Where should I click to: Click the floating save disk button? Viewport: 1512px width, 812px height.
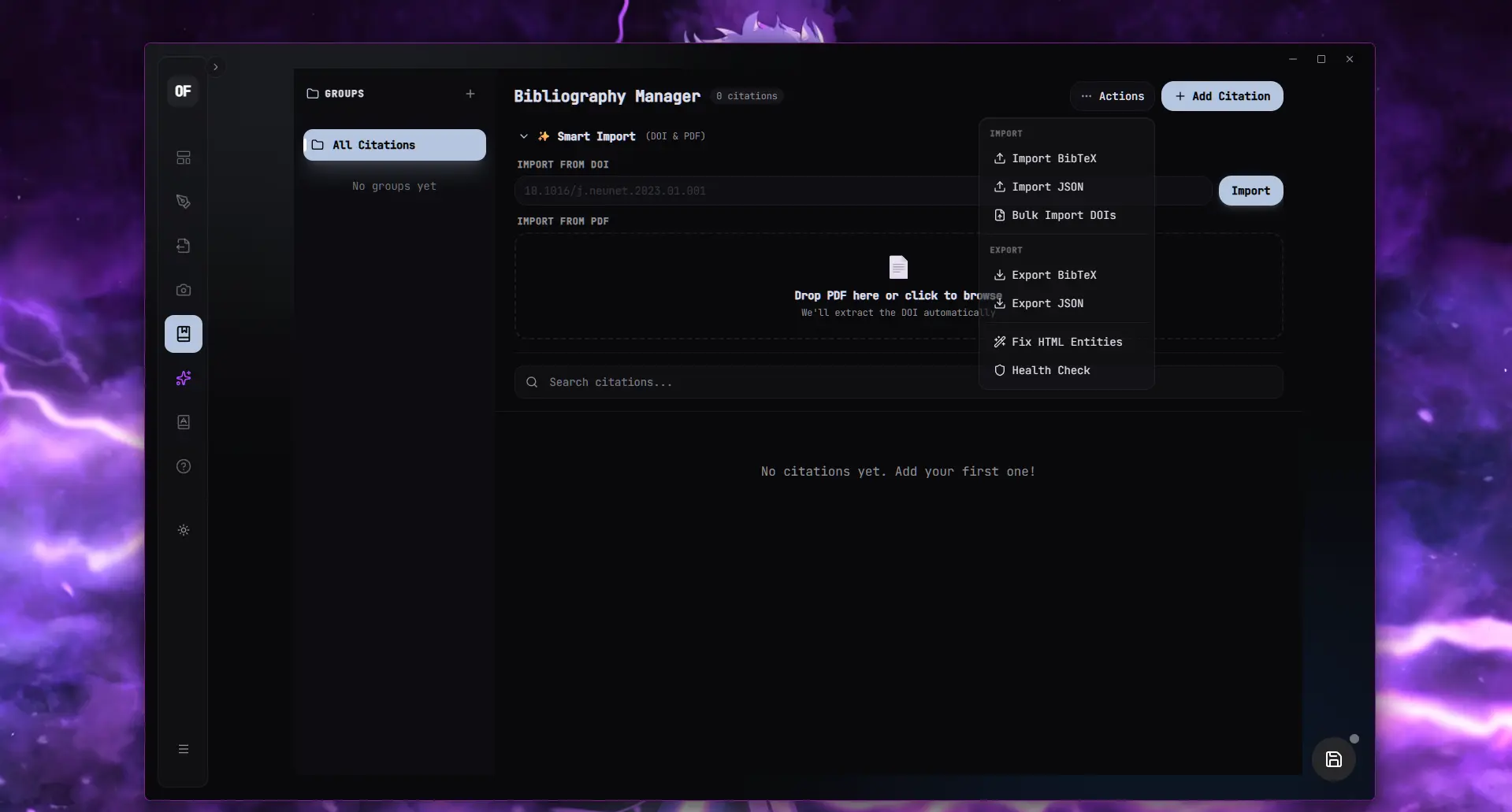[x=1333, y=759]
